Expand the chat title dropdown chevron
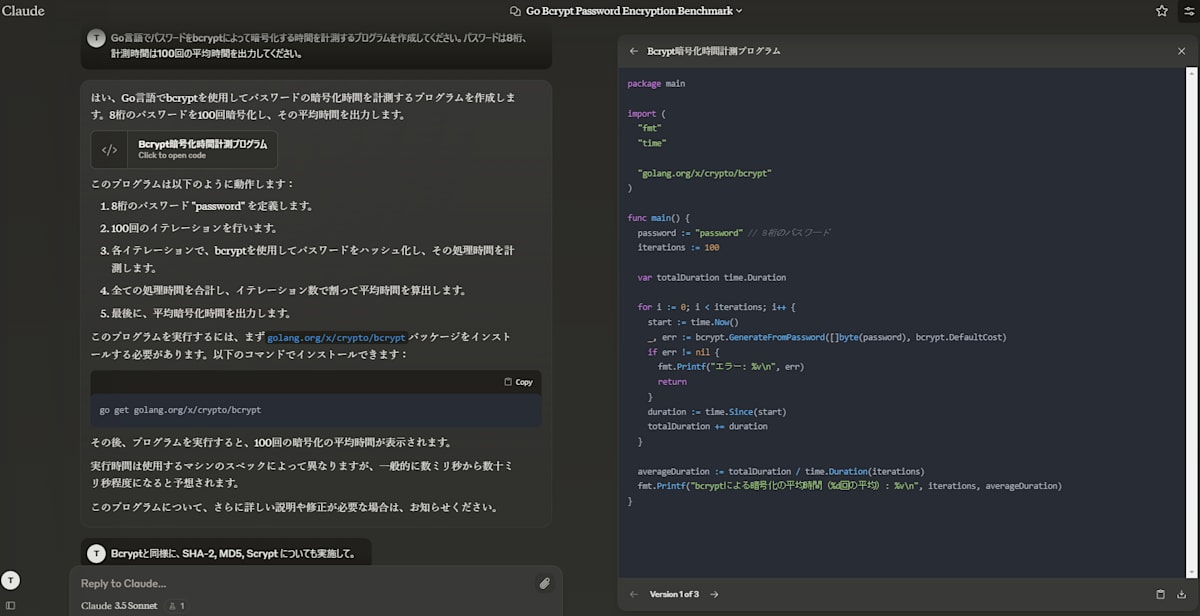The height and width of the screenshot is (616, 1200). (x=740, y=11)
